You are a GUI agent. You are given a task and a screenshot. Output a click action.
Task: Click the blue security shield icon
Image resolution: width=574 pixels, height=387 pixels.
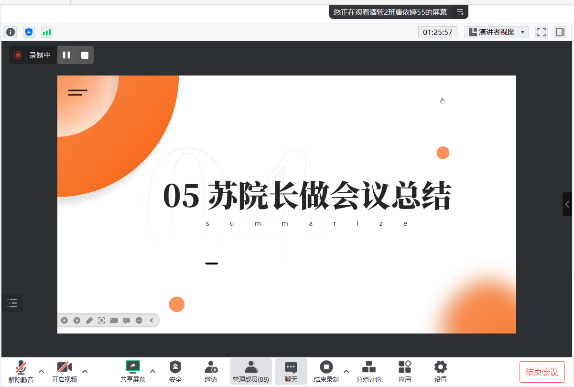pyautogui.click(x=29, y=32)
